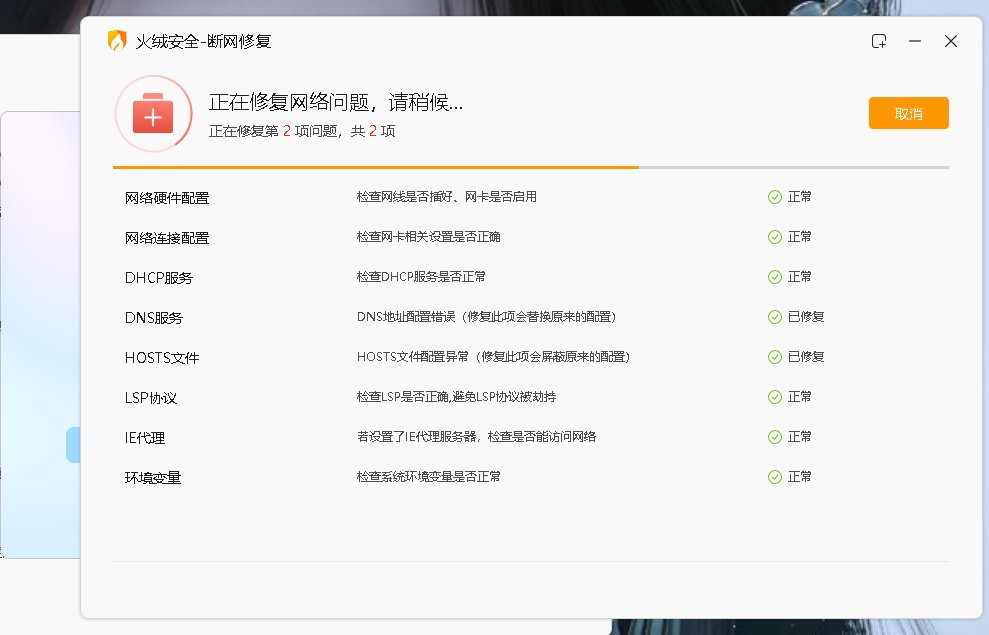
Task: Click the green check icon for LSP协议
Action: tap(775, 397)
